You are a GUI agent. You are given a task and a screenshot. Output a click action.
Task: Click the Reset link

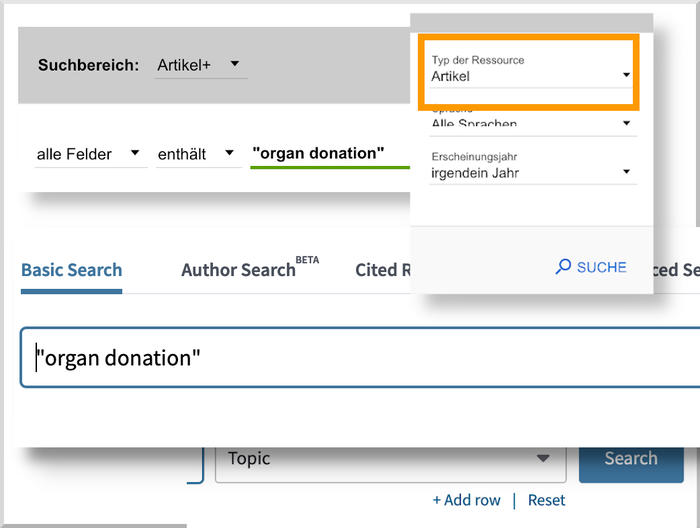click(546, 500)
